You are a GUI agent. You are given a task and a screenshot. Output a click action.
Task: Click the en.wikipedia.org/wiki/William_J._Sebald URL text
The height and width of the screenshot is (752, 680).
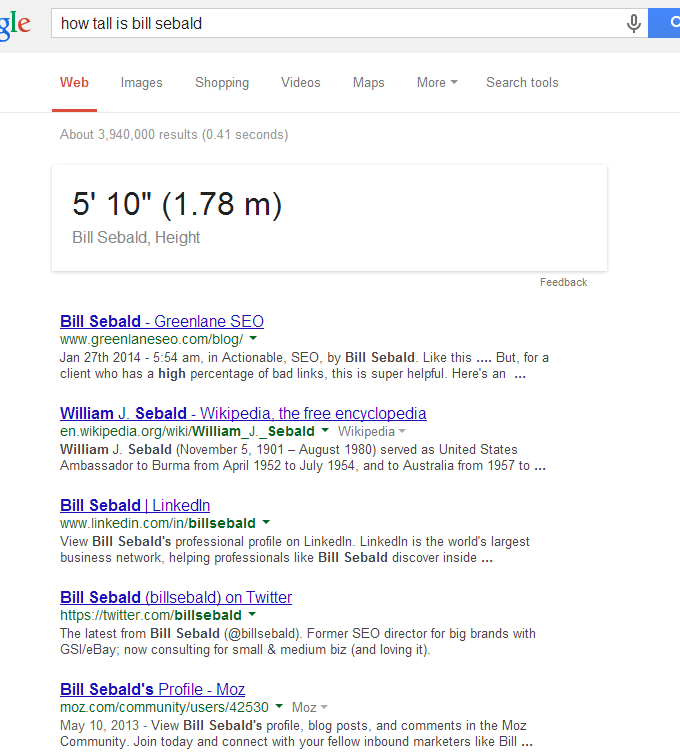point(187,431)
